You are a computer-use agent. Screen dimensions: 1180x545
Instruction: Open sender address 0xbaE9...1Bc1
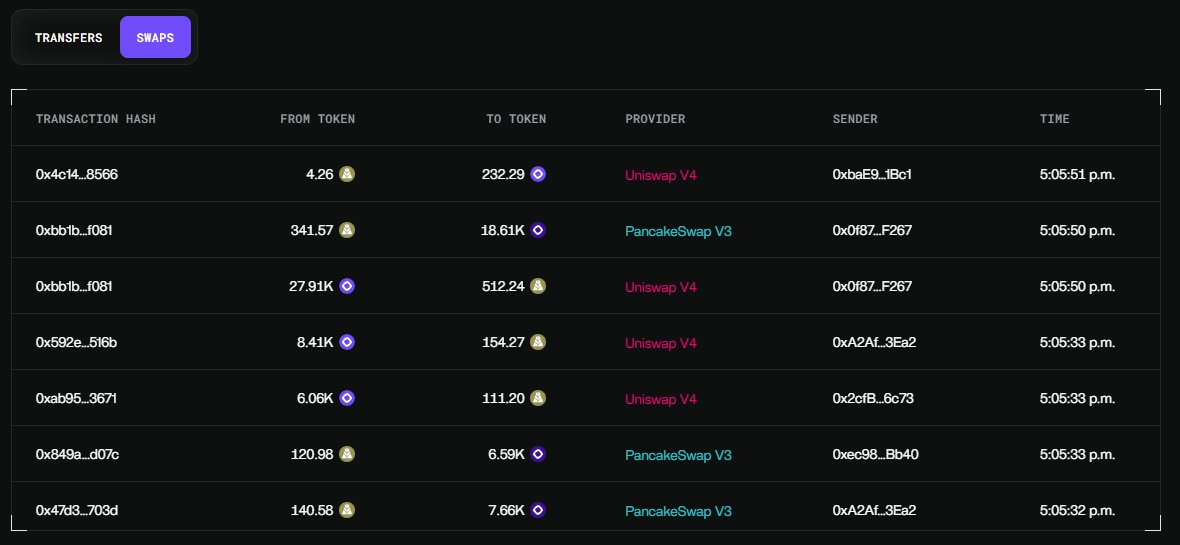tap(871, 175)
